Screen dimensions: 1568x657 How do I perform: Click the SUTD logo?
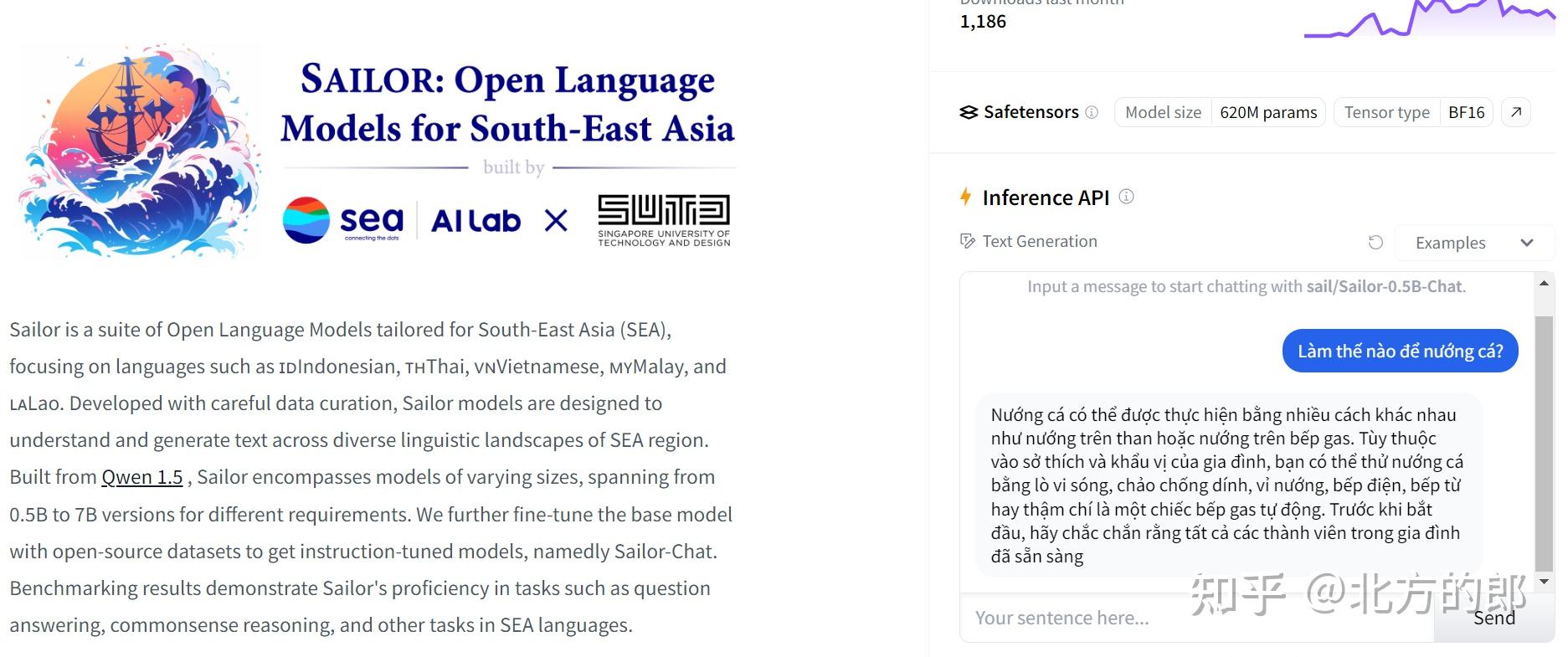coord(664,220)
